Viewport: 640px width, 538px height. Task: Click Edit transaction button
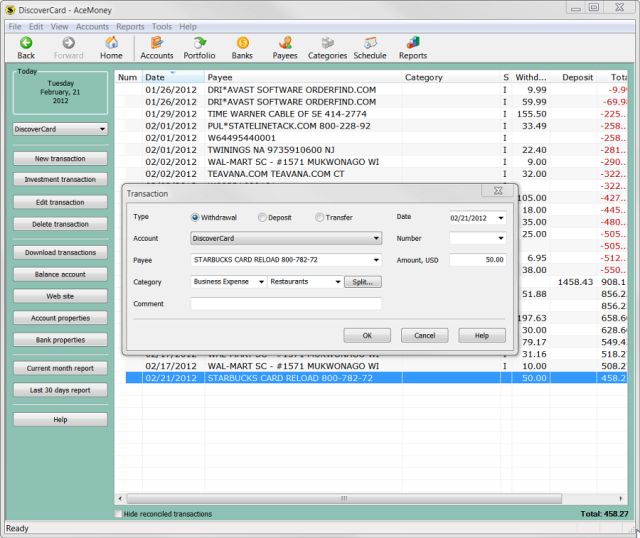click(60, 202)
